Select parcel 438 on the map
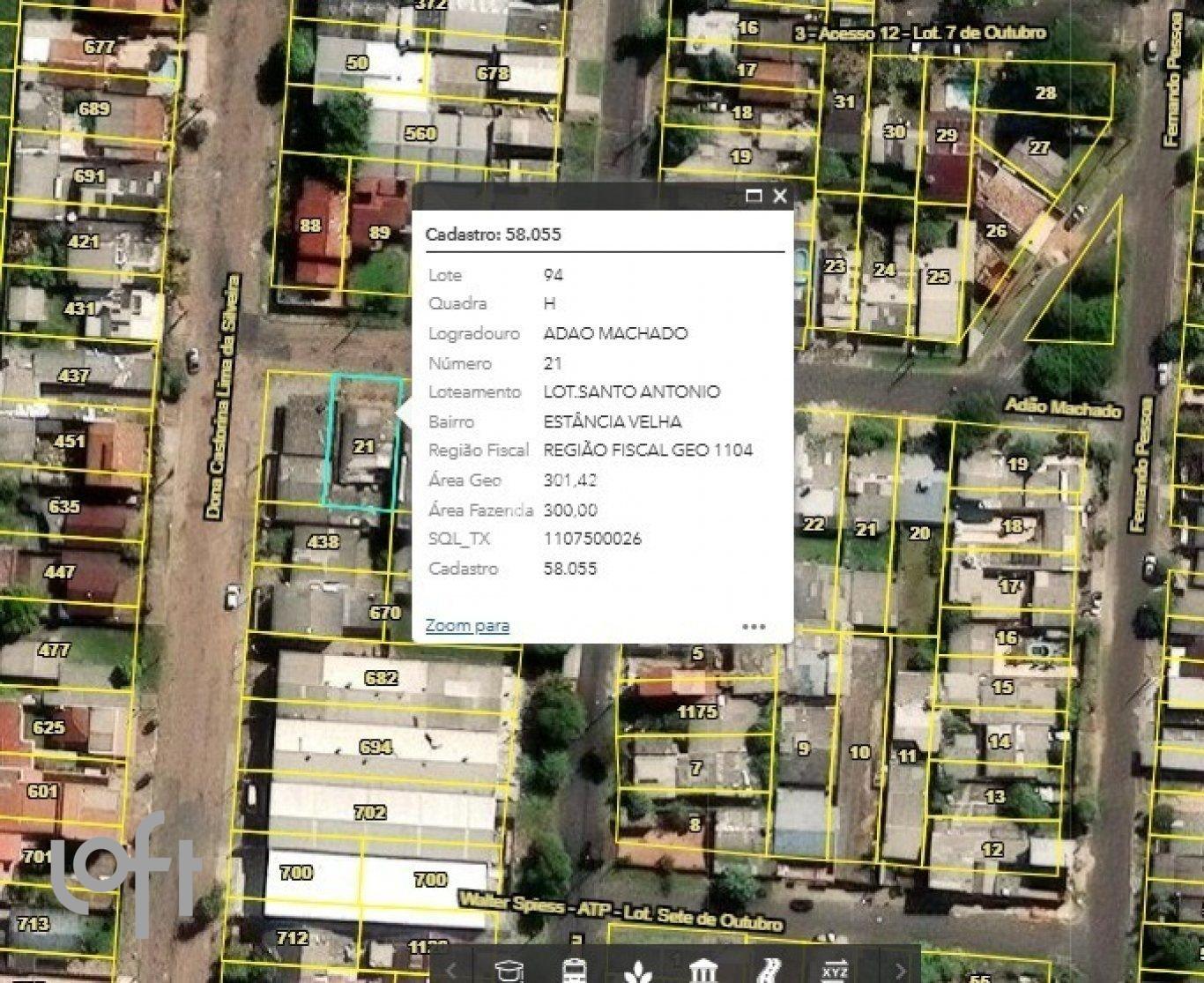This screenshot has width=1204, height=983. [322, 540]
